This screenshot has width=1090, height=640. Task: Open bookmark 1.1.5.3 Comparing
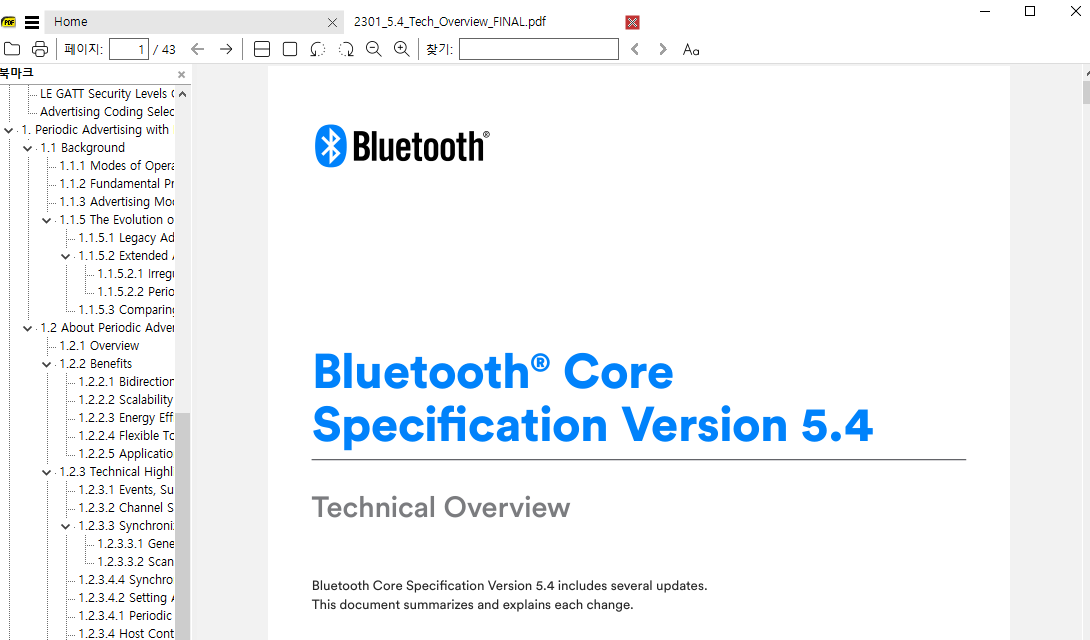pos(126,310)
